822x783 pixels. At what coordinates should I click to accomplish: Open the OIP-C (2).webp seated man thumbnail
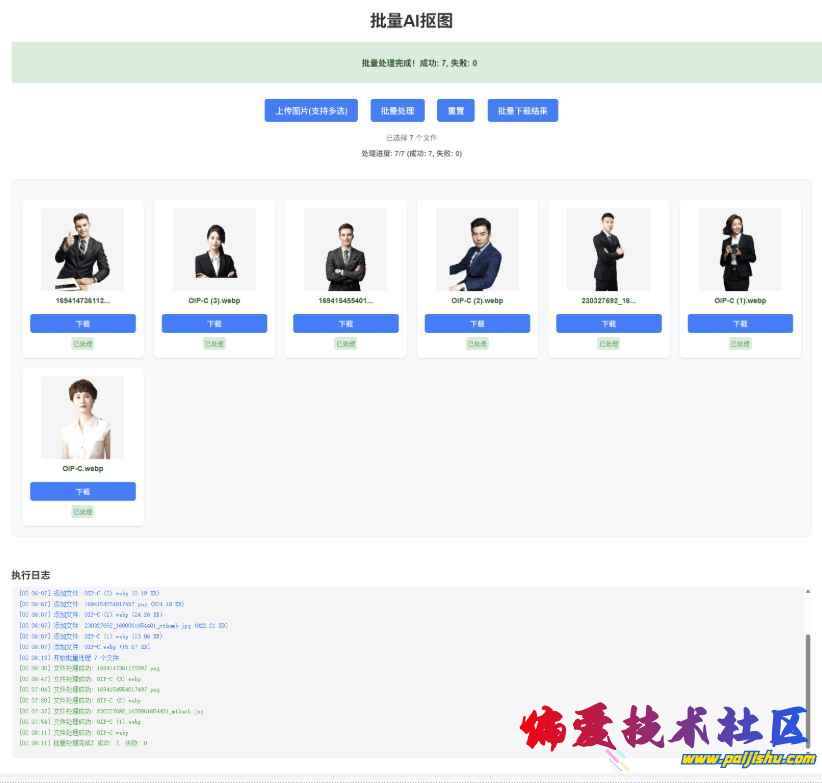click(x=477, y=249)
